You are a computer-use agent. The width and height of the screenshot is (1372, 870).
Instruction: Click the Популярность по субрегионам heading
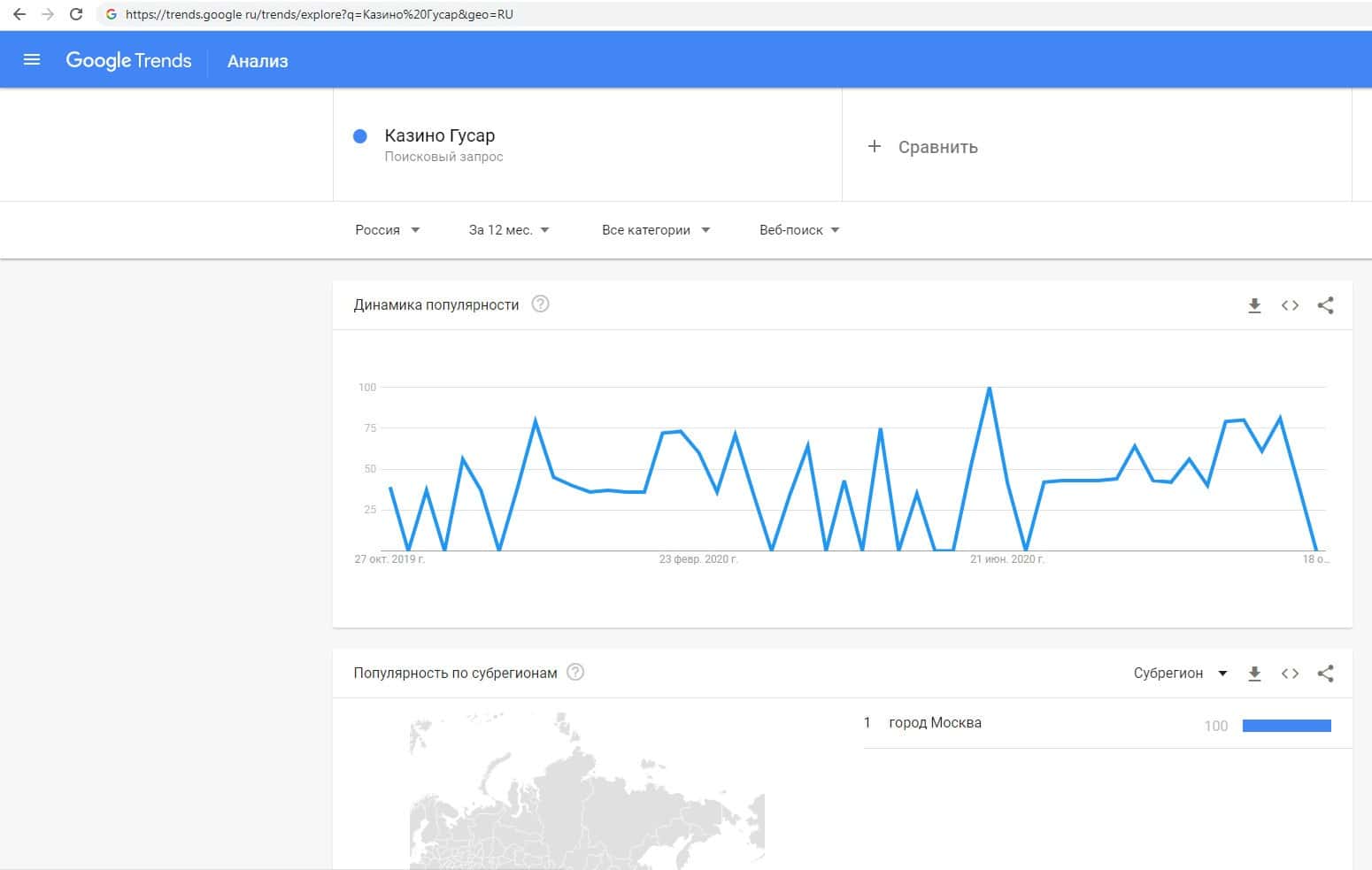455,673
